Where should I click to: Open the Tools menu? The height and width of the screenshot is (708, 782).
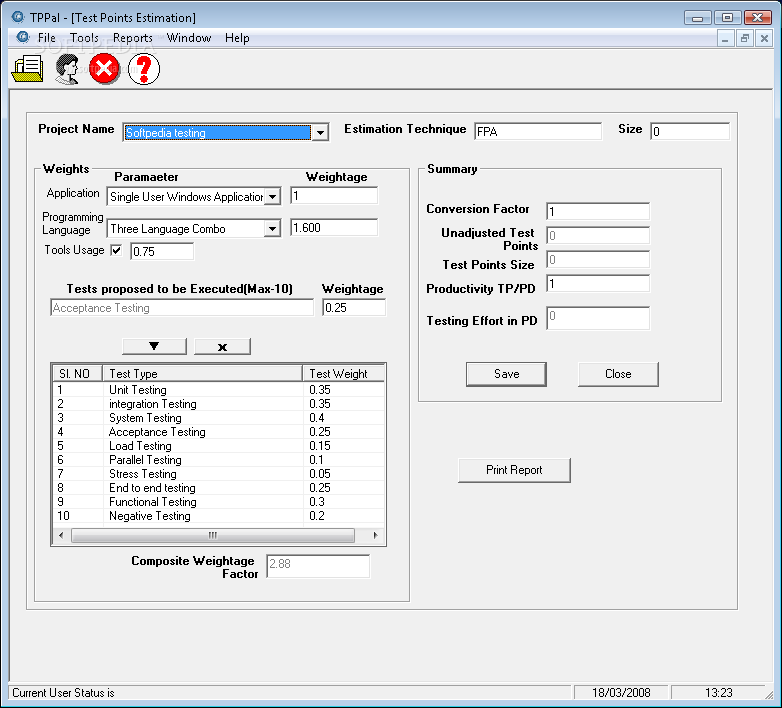(84, 38)
